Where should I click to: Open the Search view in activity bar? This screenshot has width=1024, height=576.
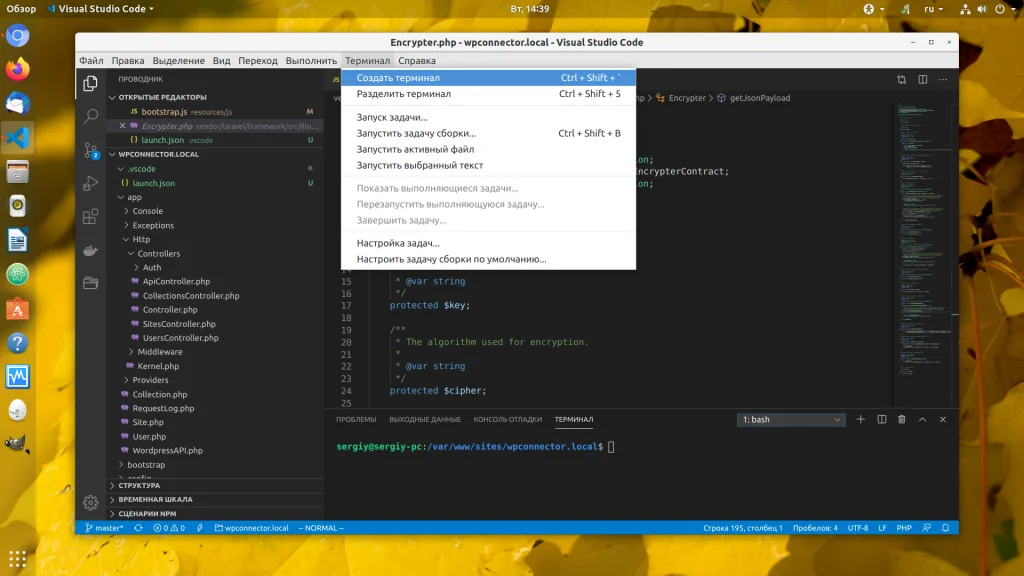coord(91,117)
